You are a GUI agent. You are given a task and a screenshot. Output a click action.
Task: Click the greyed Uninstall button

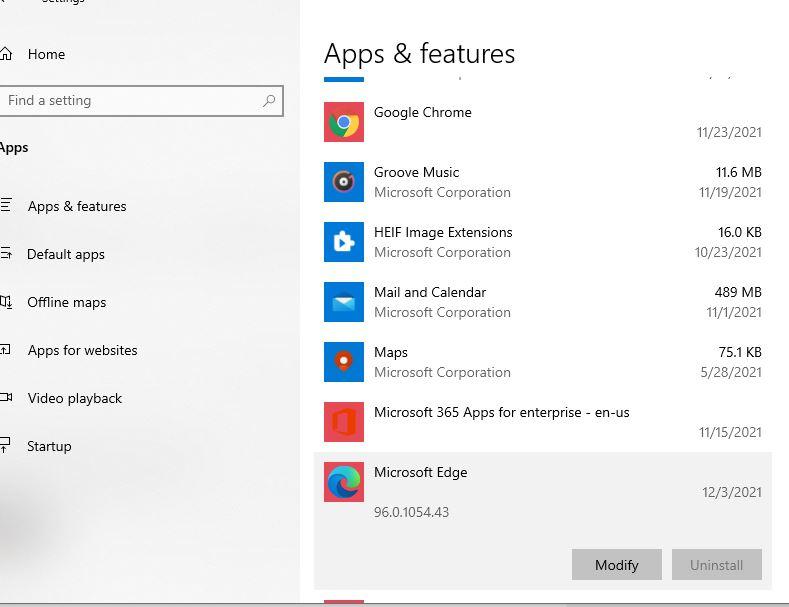coord(717,565)
